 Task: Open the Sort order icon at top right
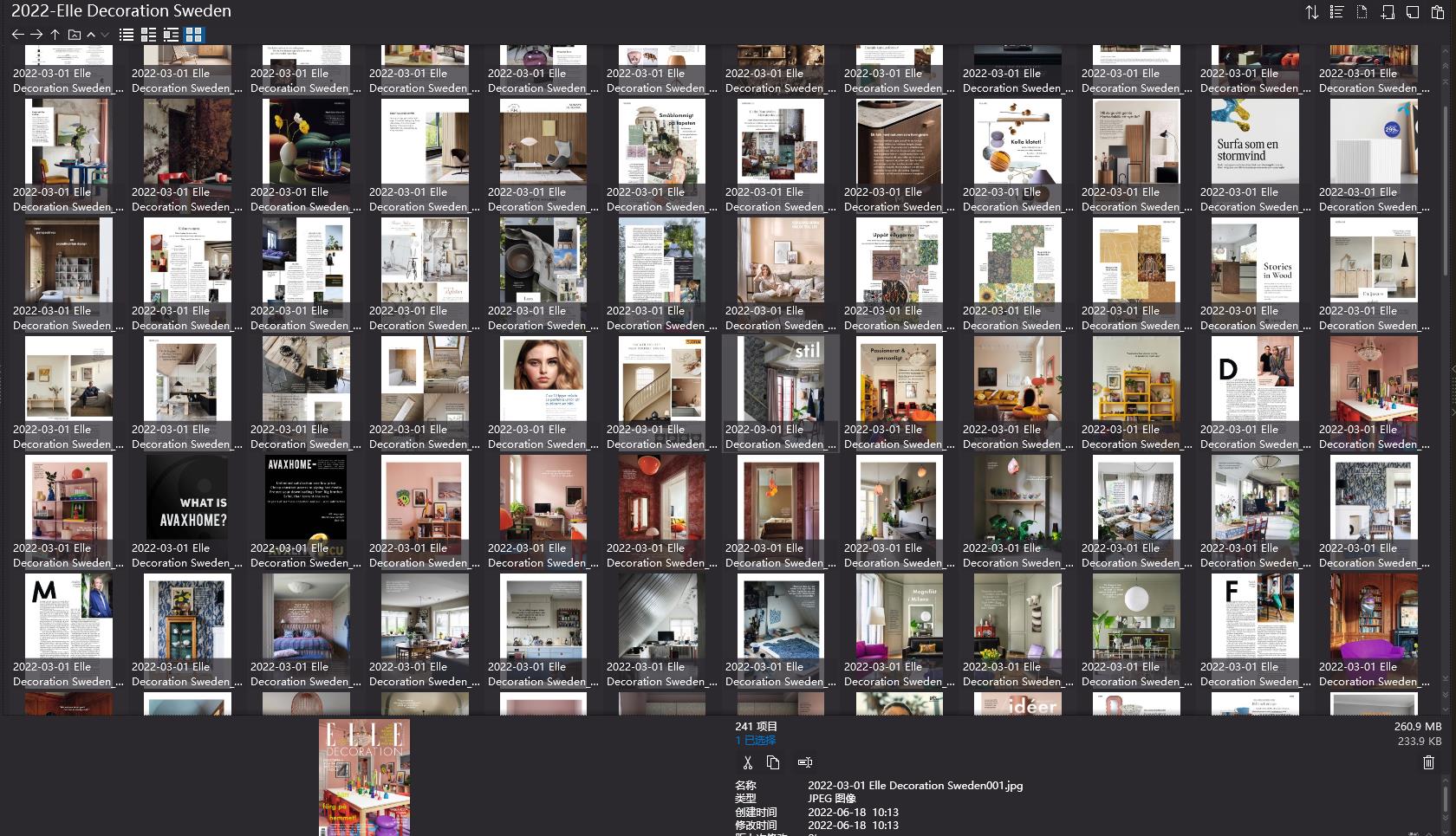pos(1311,12)
